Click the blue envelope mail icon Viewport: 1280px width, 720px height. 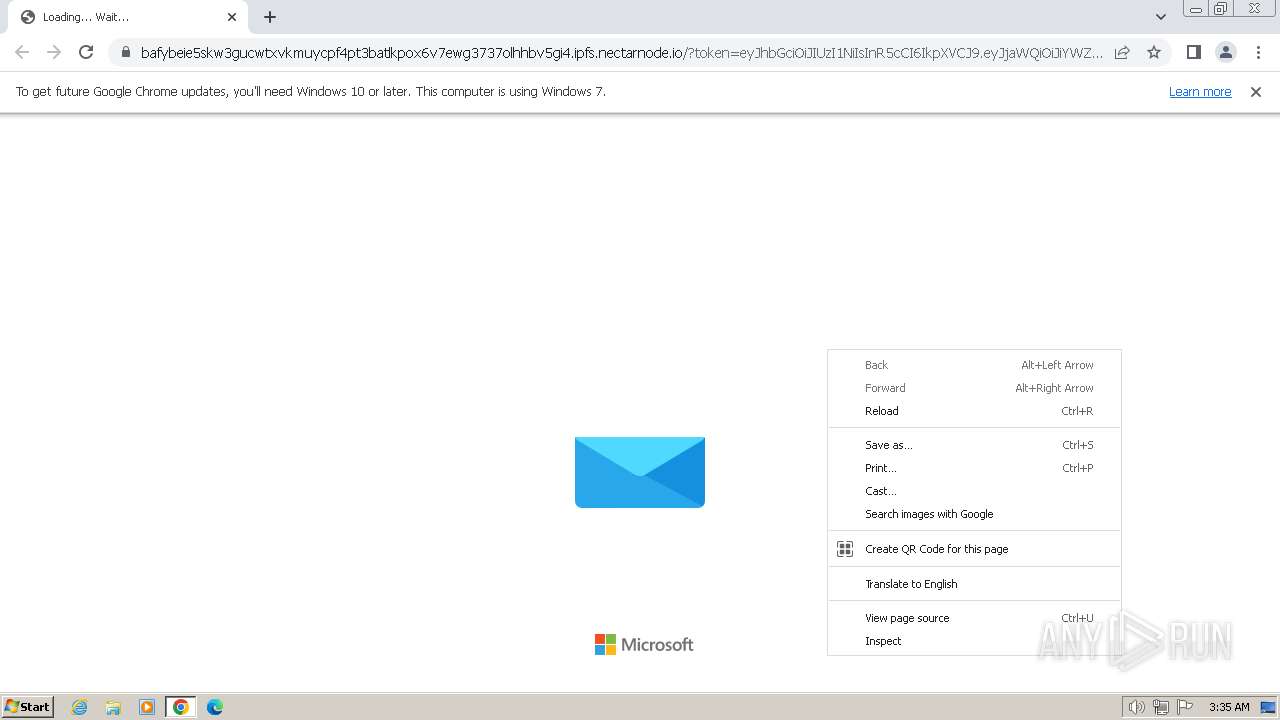click(x=640, y=472)
